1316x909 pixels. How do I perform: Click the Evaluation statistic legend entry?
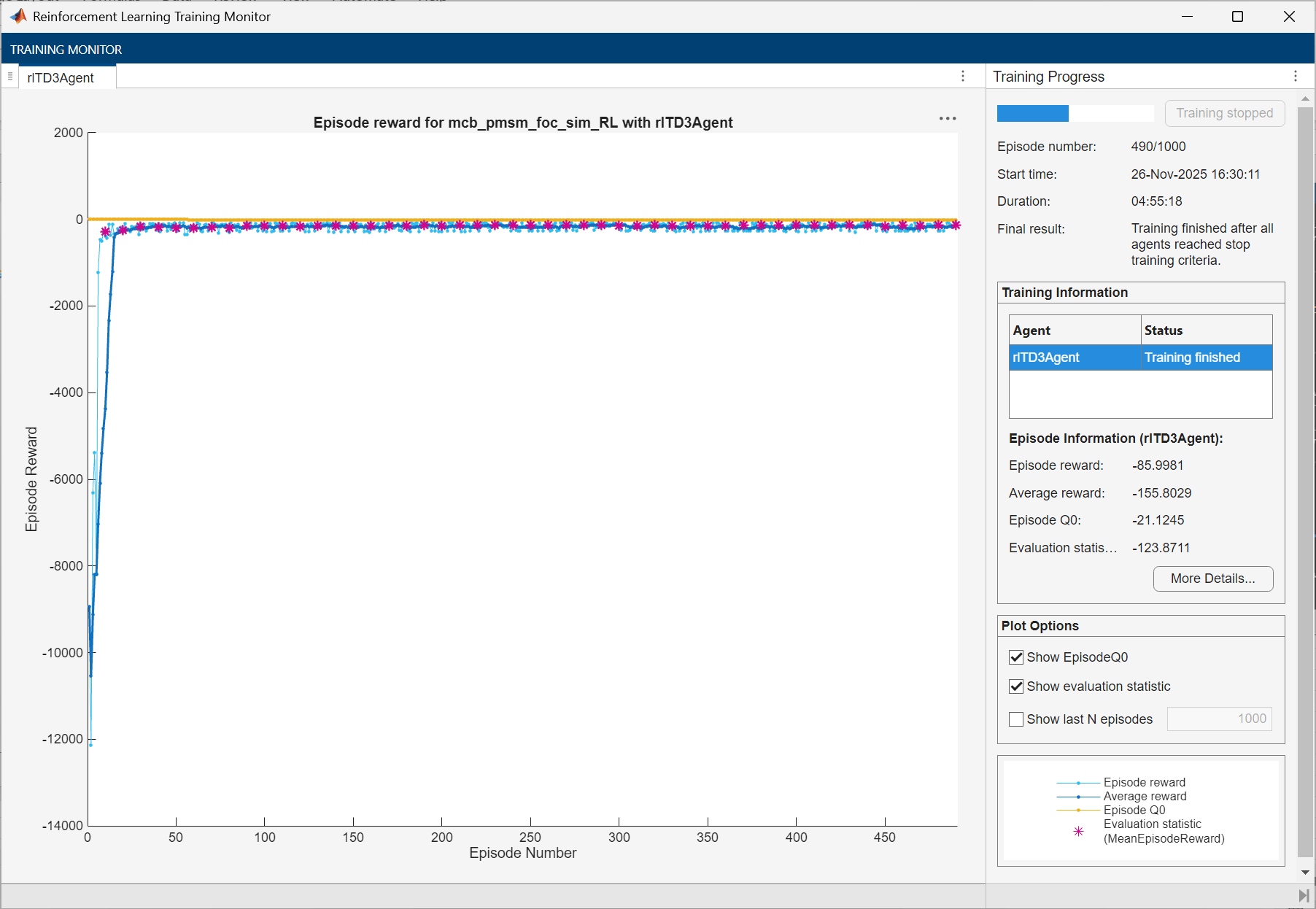tap(1148, 832)
